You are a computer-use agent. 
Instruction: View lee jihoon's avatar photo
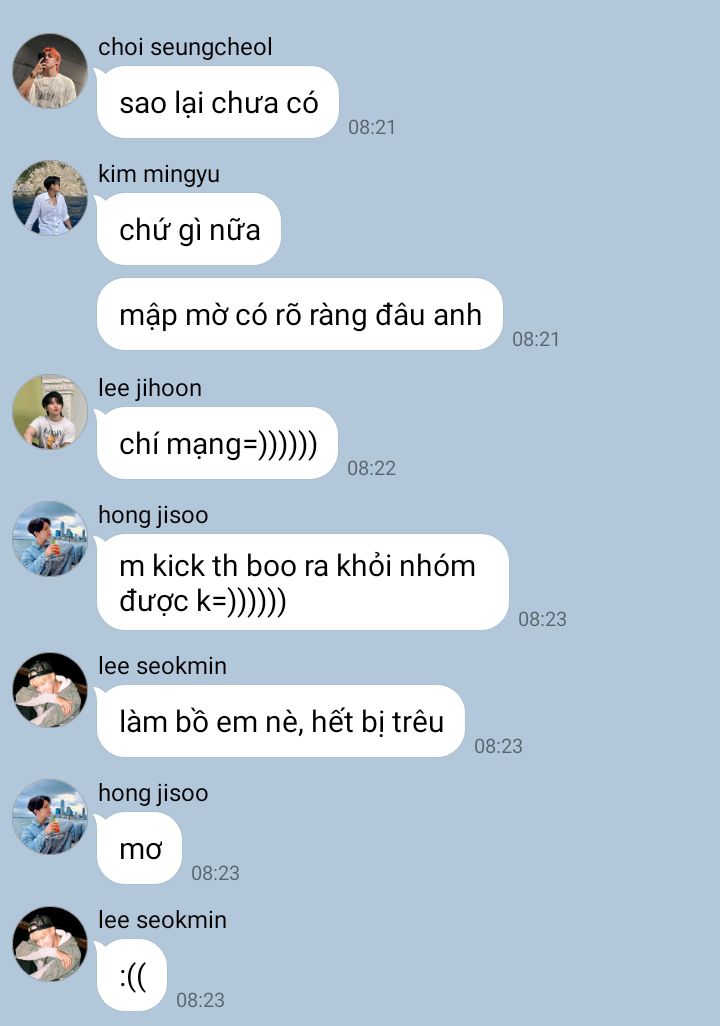pyautogui.click(x=50, y=412)
